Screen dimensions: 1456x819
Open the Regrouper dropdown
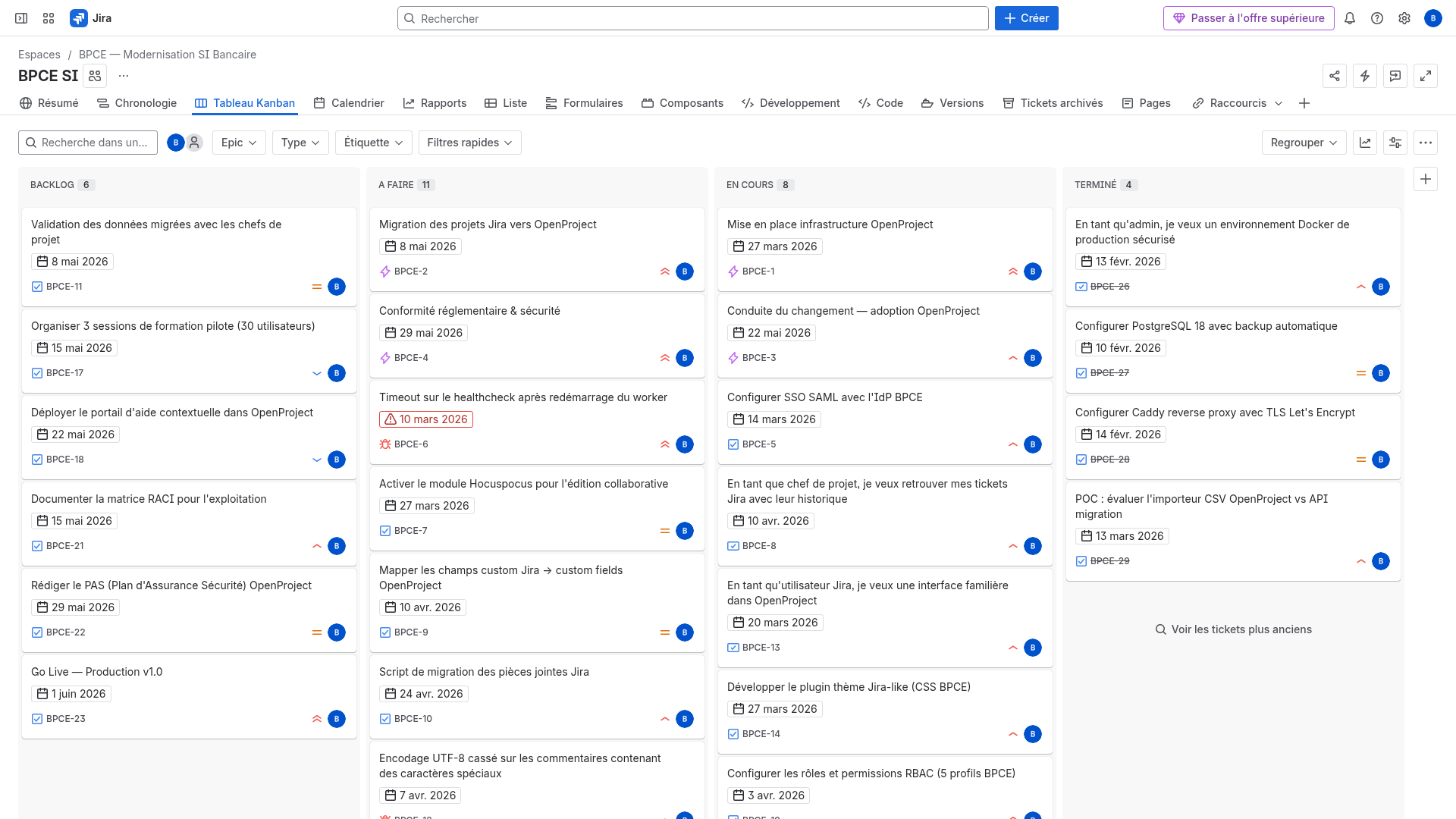[x=1304, y=143]
